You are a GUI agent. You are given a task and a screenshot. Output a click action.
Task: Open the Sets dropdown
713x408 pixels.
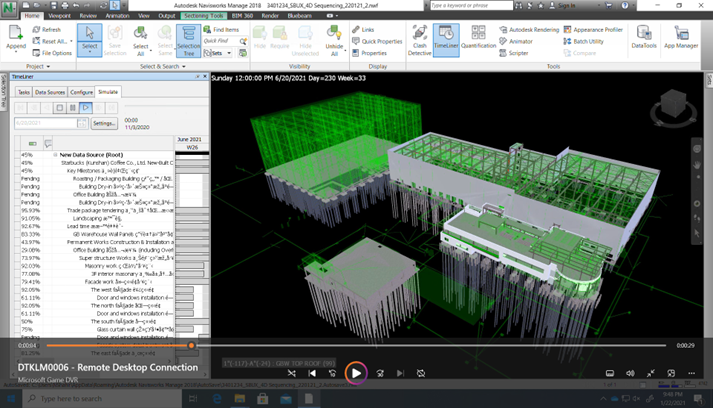tap(229, 53)
